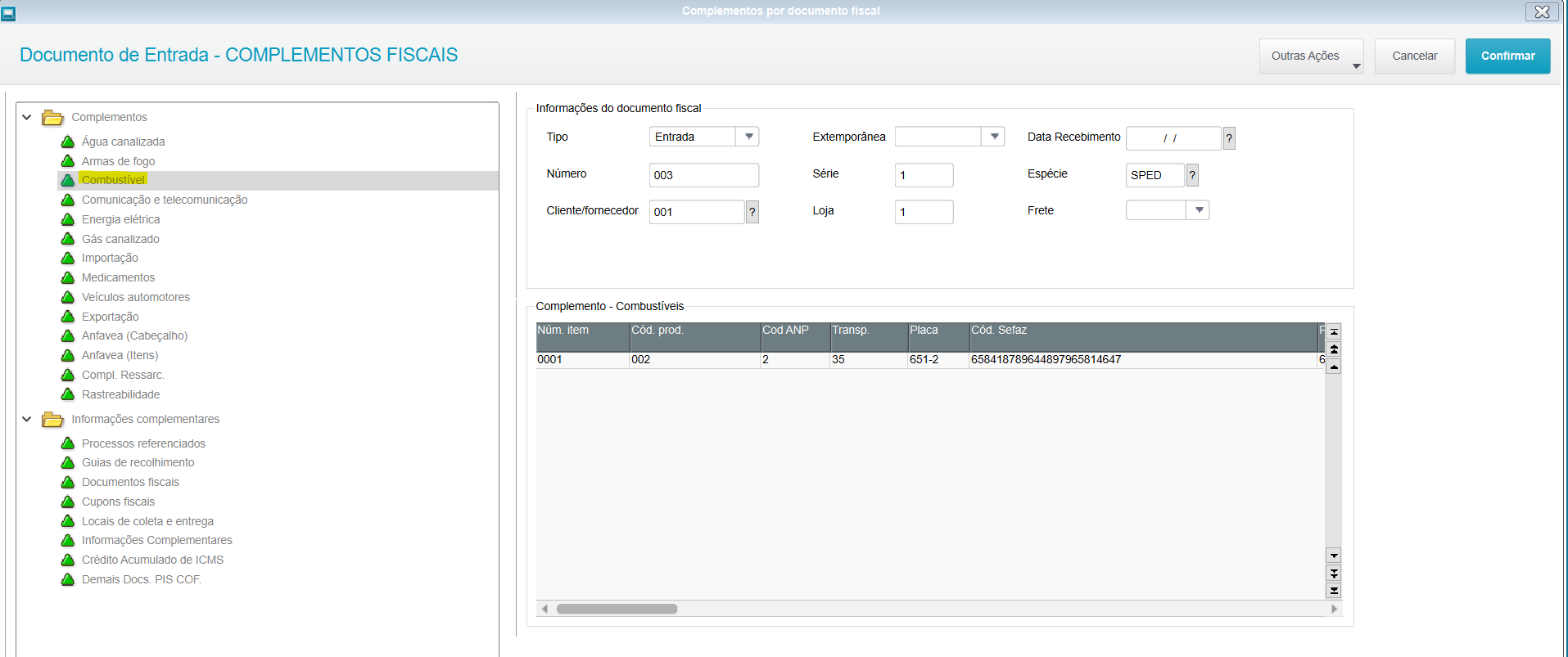Click the Informações complementares folder icon
The height and width of the screenshot is (657, 1568).
(x=52, y=419)
